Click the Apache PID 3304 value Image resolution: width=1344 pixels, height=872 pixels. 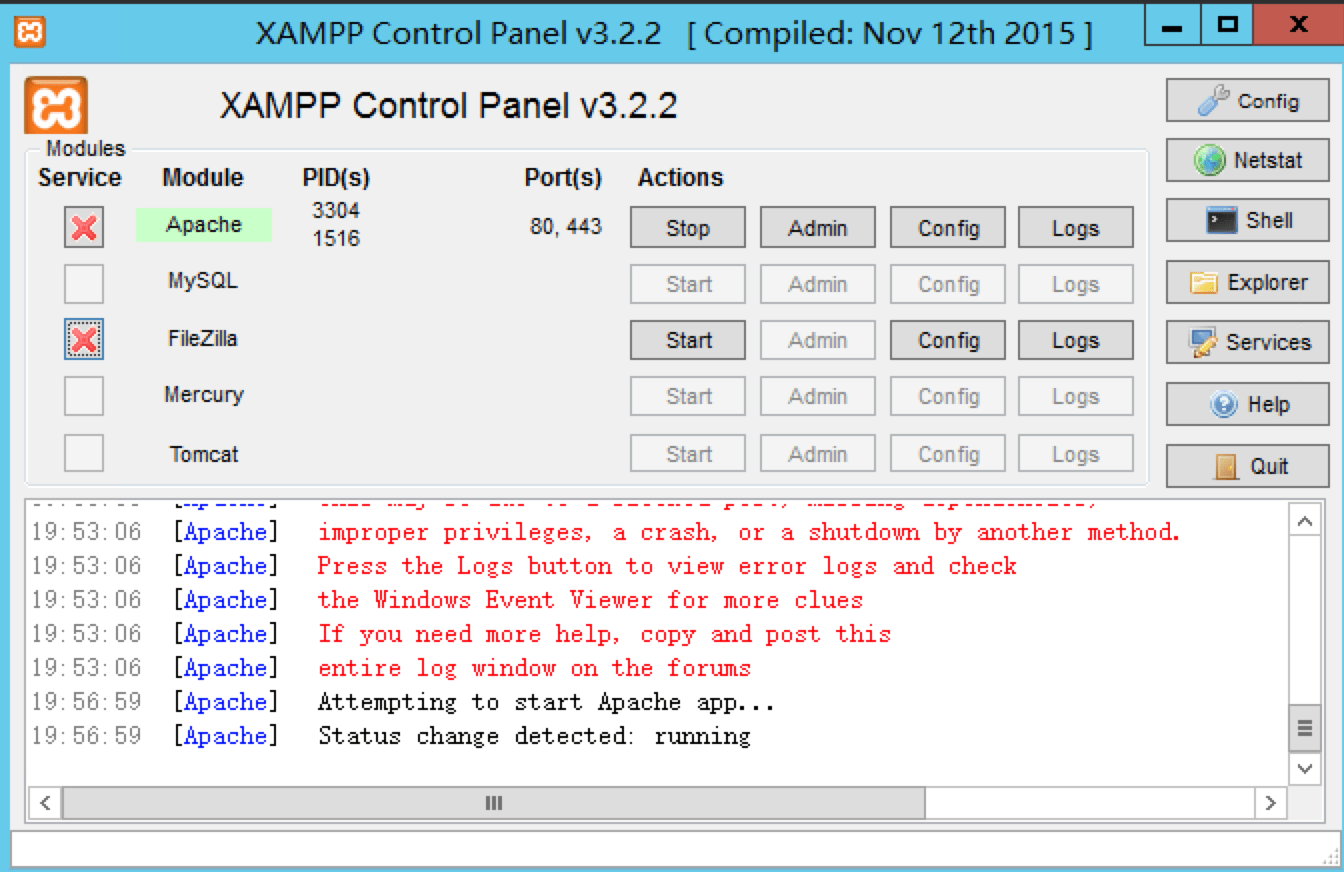pos(336,210)
